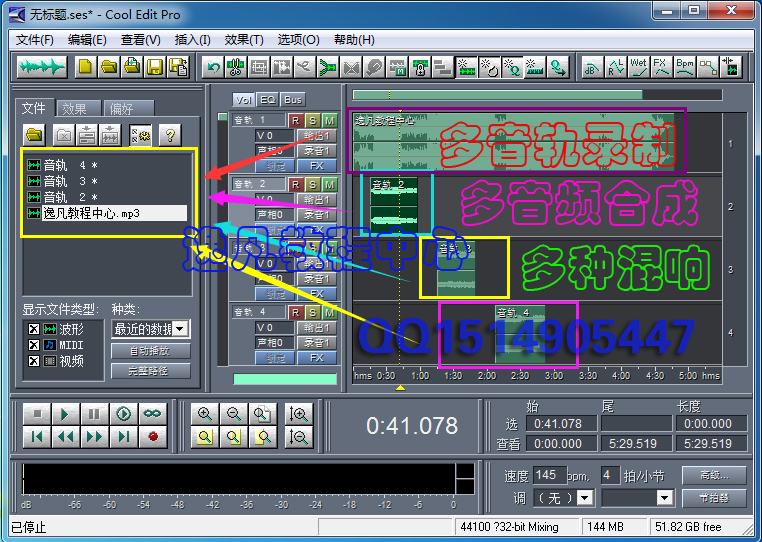Jump to the end of the session
The height and width of the screenshot is (542, 762).
123,437
